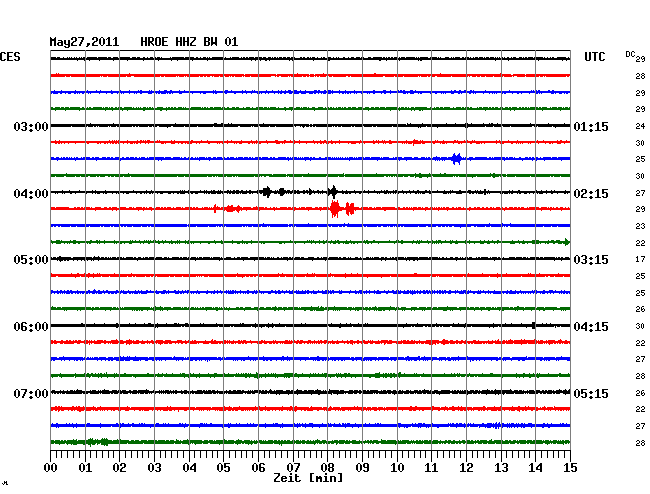The height and width of the screenshot is (494, 650).
Task: Click the black spike near minute 14 on 06:00 trace
Action: [534, 326]
